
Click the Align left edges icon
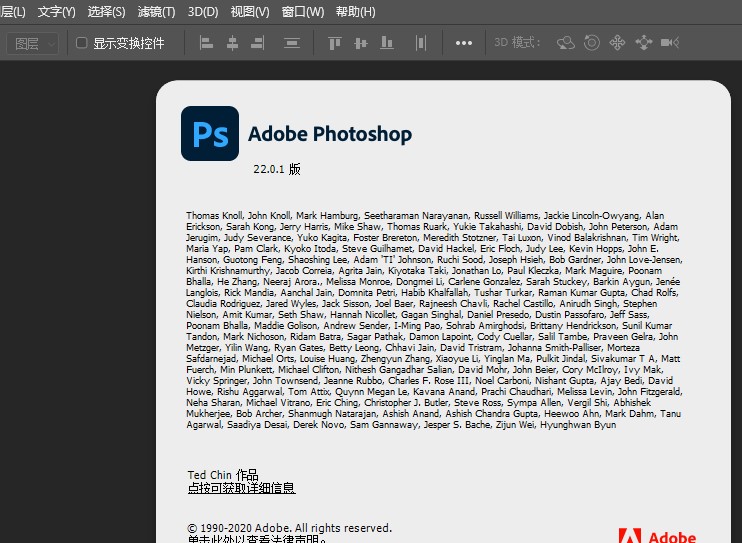click(207, 43)
